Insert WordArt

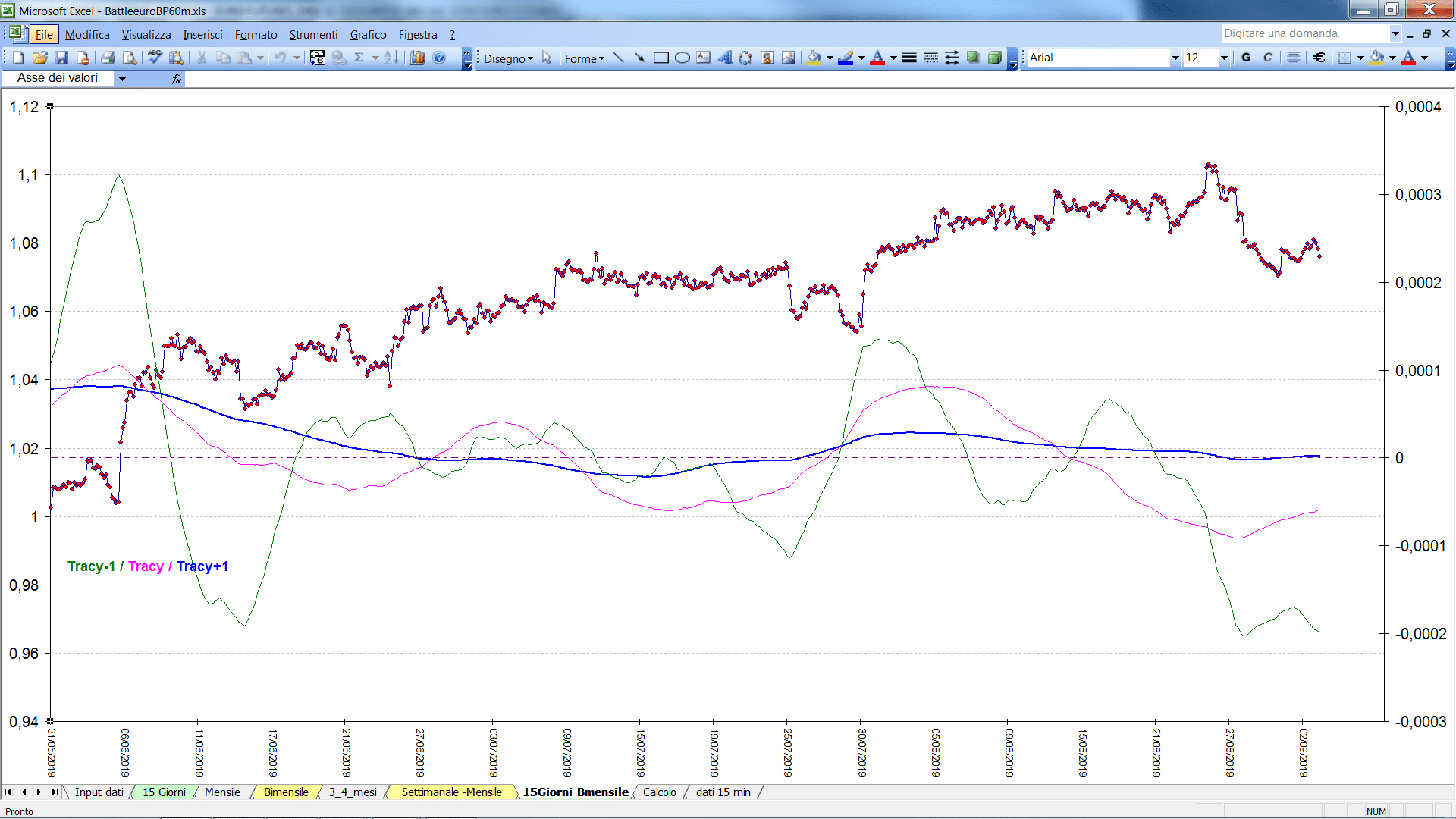[725, 58]
